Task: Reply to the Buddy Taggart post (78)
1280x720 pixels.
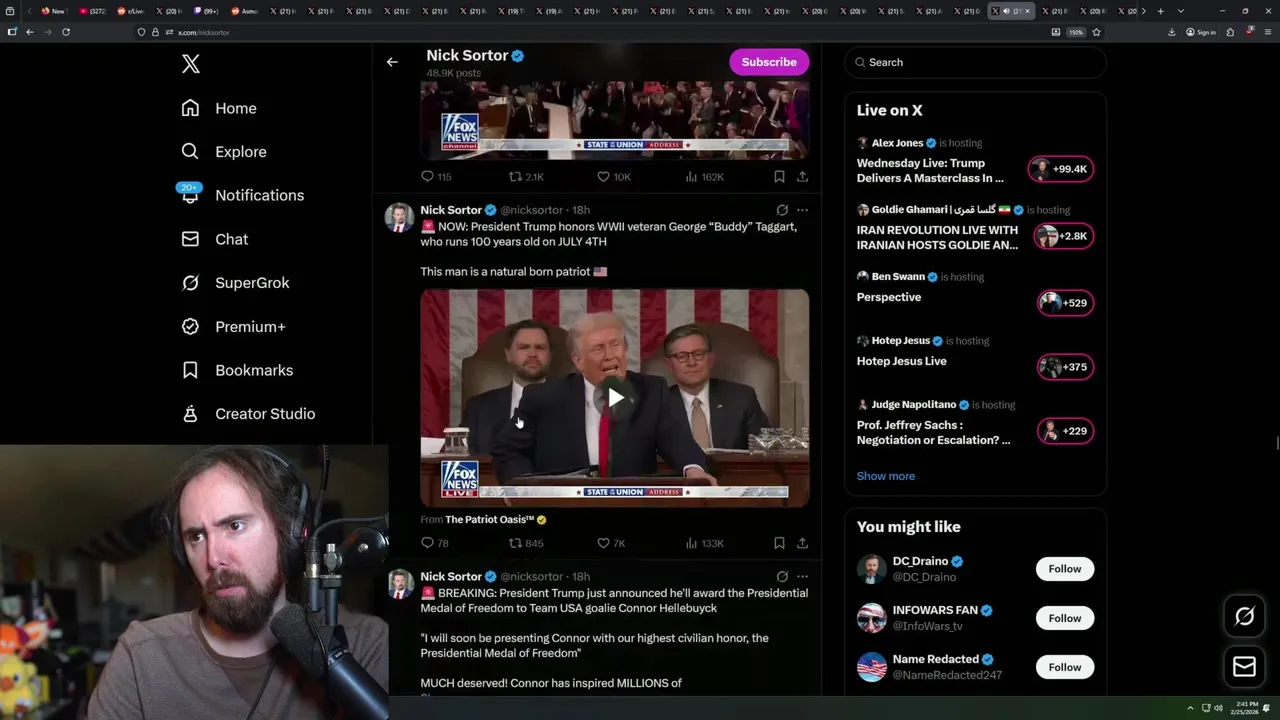Action: tap(435, 543)
